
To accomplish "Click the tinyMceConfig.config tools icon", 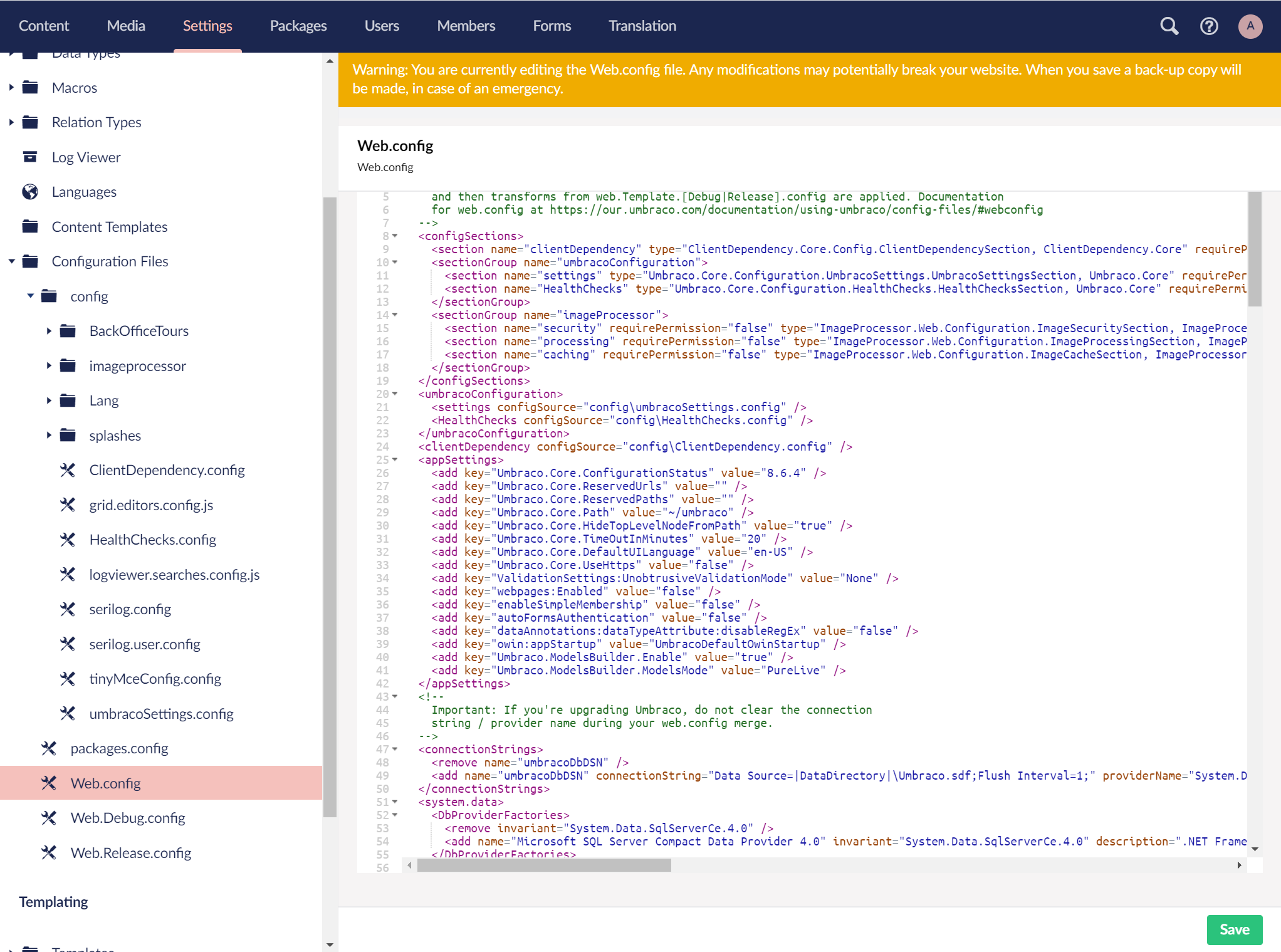I will [68, 679].
